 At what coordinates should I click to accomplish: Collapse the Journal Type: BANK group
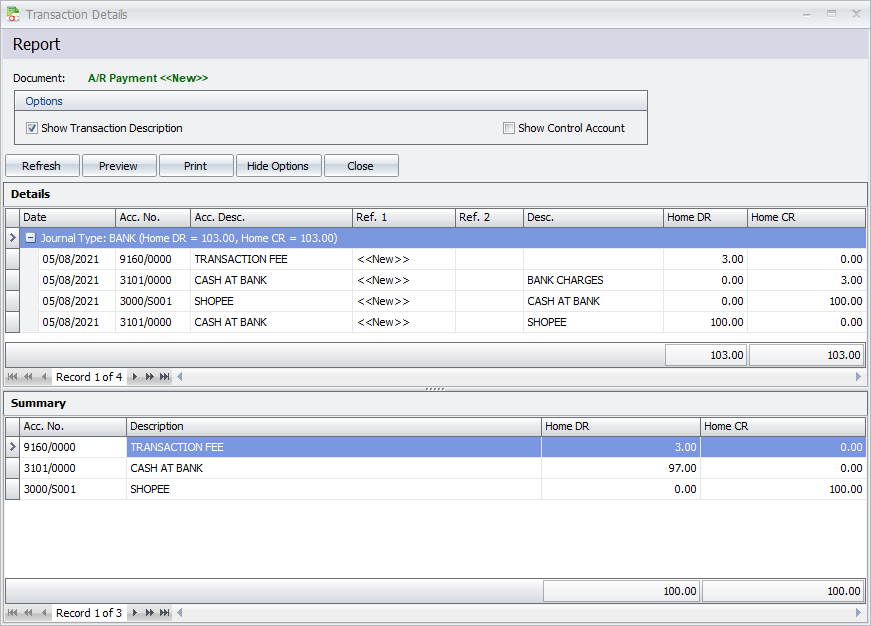pos(30,238)
